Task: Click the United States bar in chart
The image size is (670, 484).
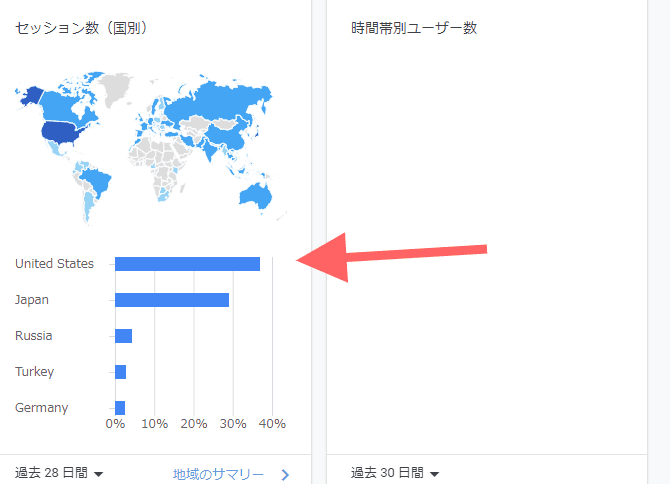Action: (187, 264)
